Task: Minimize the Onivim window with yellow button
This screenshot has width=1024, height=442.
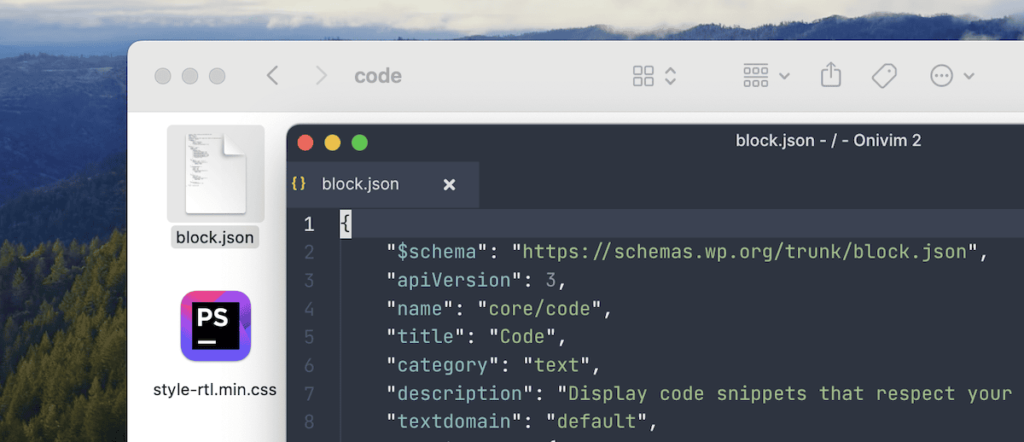Action: (333, 142)
